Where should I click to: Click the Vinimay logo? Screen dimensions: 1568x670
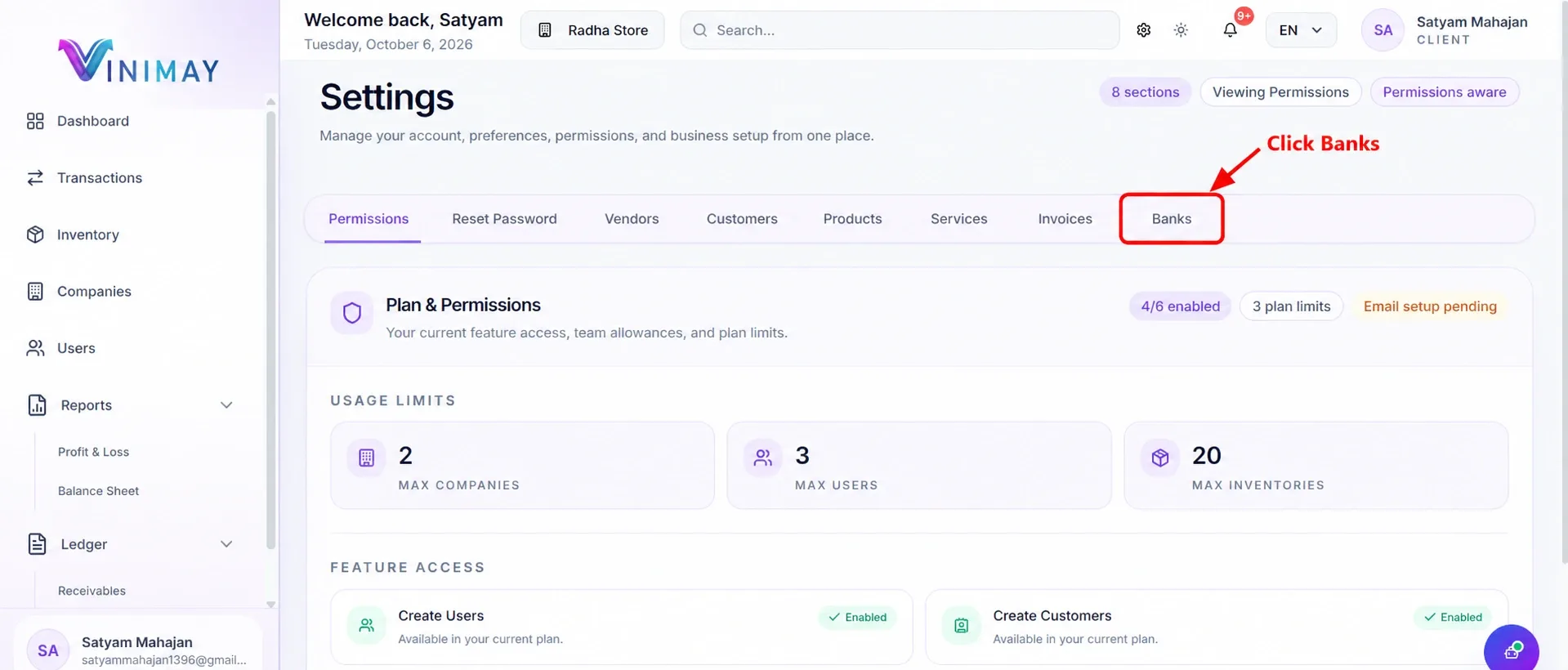coord(139,61)
